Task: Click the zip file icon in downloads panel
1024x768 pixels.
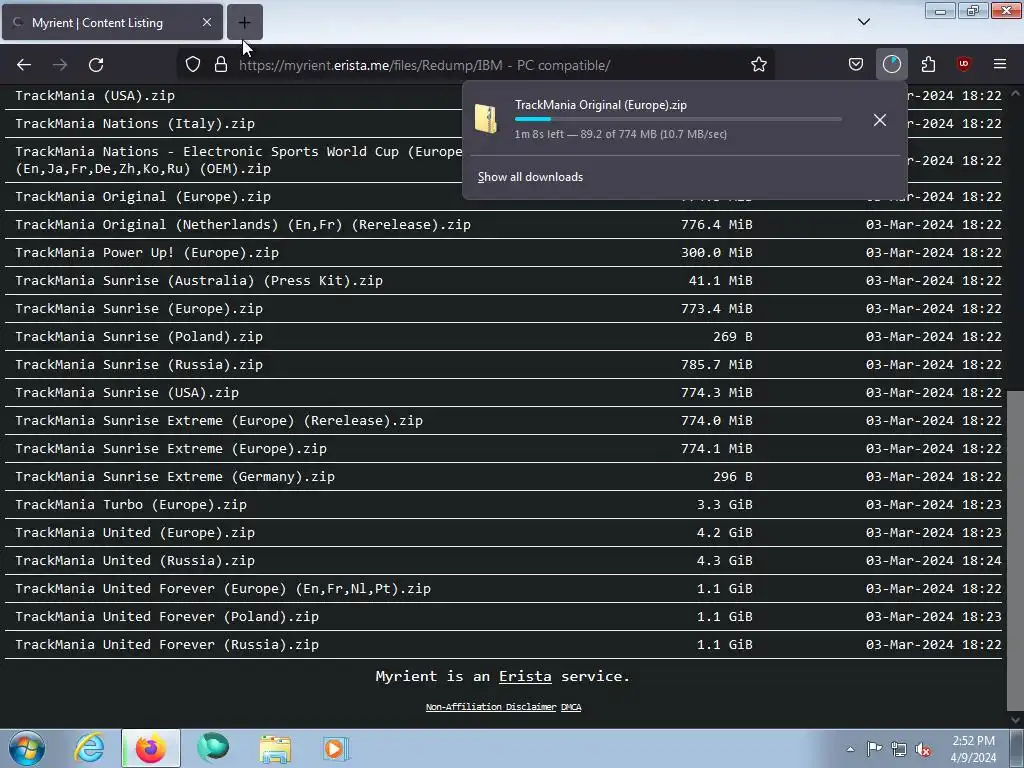Action: coord(486,119)
